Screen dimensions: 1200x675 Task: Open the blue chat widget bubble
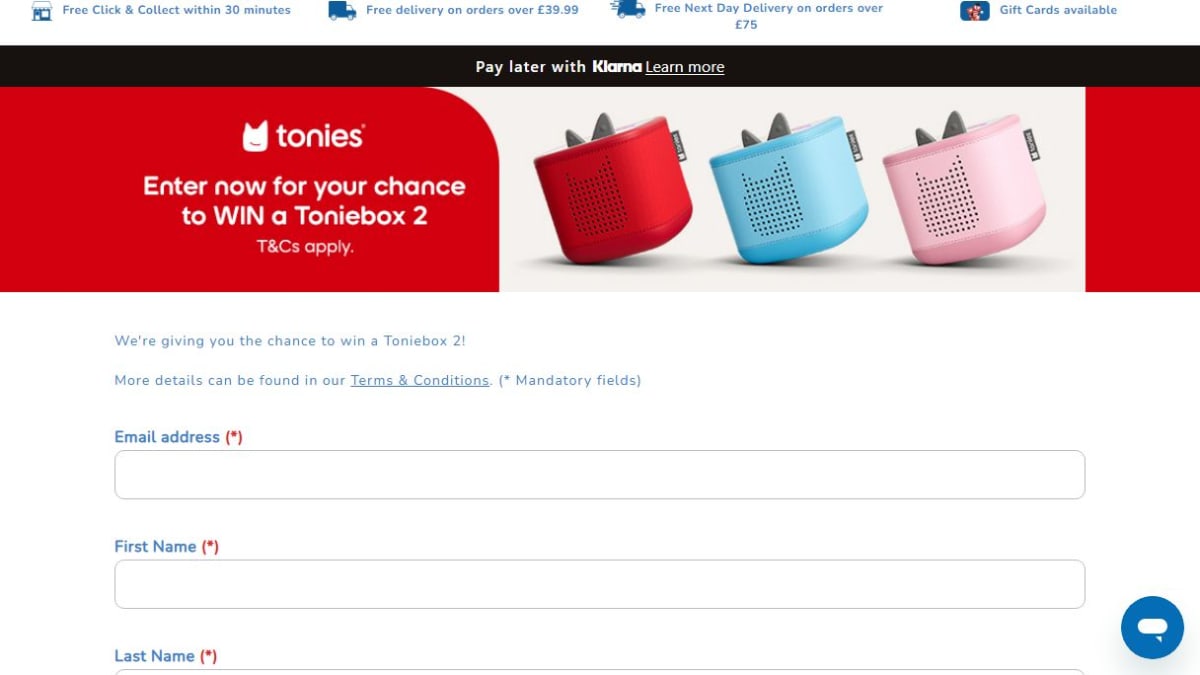point(1152,627)
